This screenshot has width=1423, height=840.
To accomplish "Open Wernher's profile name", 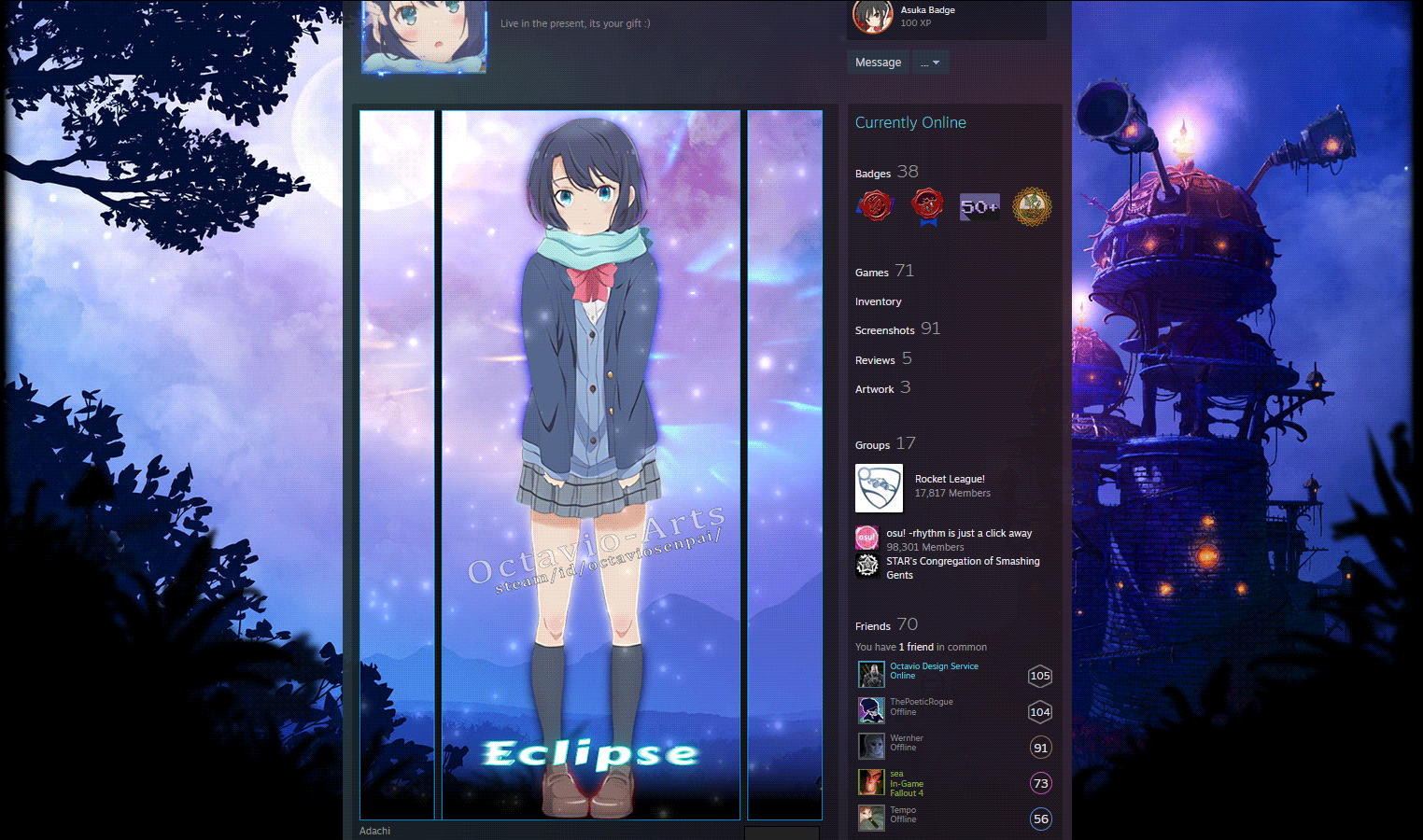I will point(907,738).
